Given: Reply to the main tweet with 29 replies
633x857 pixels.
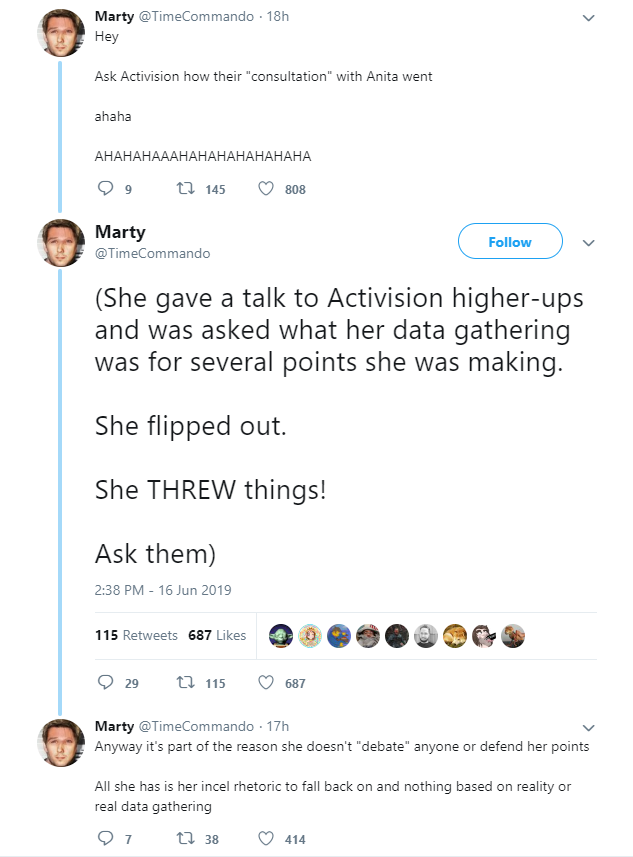Looking at the screenshot, I should click(105, 682).
